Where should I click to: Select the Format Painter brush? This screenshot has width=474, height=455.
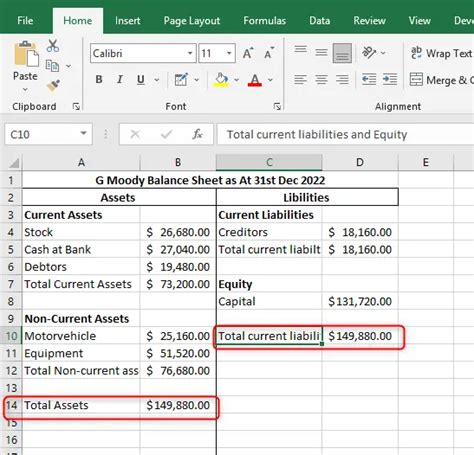pos(53,86)
